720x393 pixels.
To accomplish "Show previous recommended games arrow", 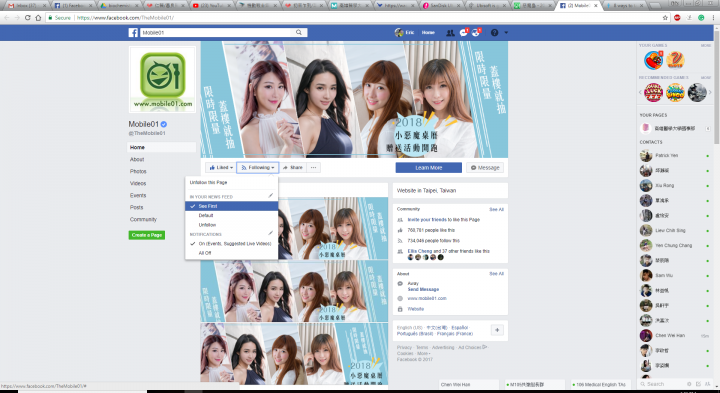I will [641, 92].
